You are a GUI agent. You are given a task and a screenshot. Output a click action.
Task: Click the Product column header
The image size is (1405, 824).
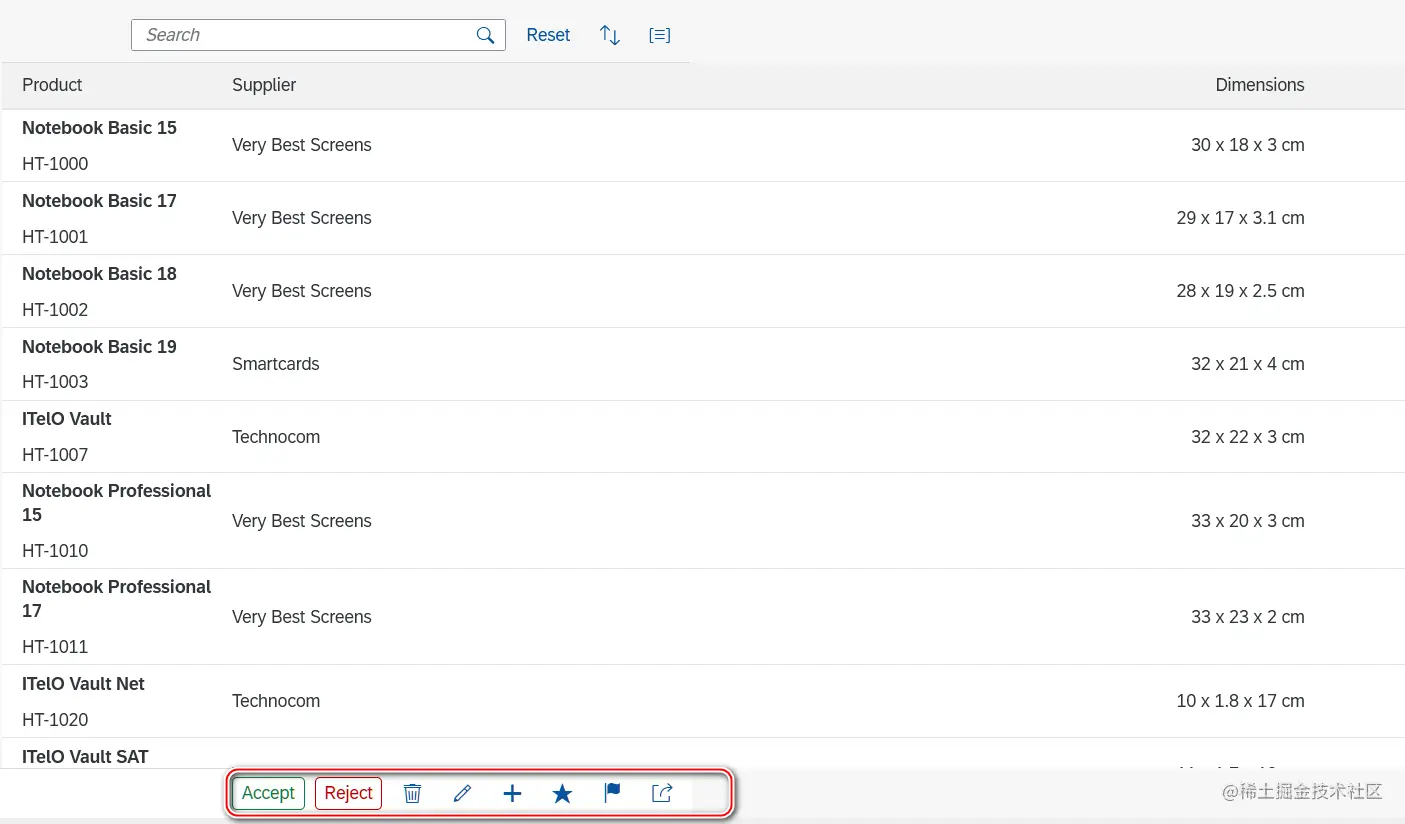pos(52,85)
